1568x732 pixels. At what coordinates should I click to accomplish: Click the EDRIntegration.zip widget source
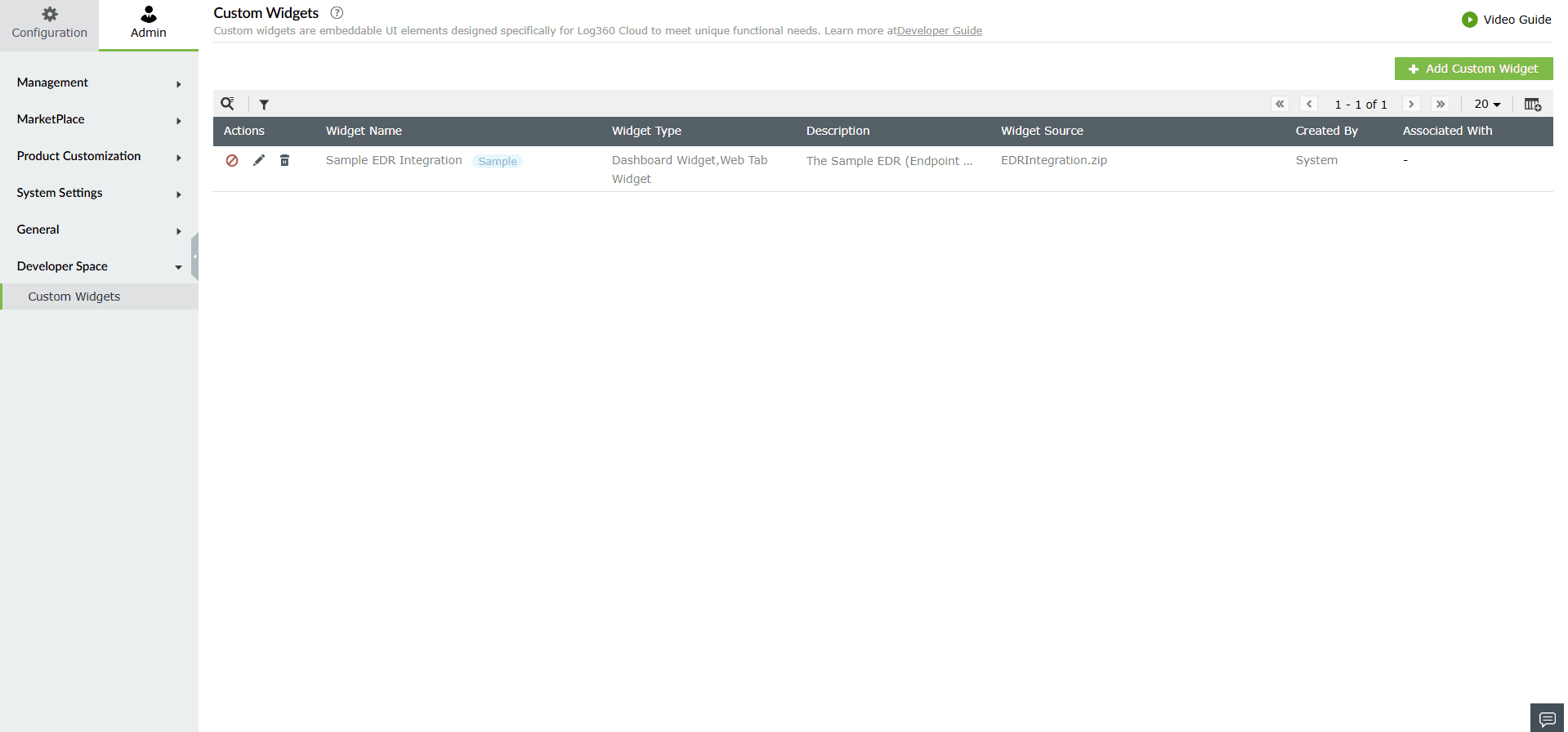tap(1054, 160)
